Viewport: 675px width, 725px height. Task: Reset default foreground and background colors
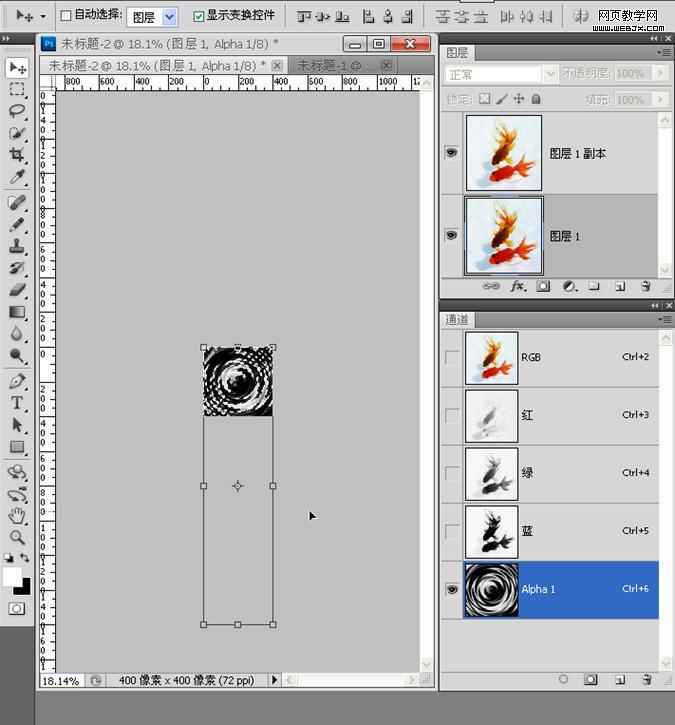pyautogui.click(x=8, y=558)
